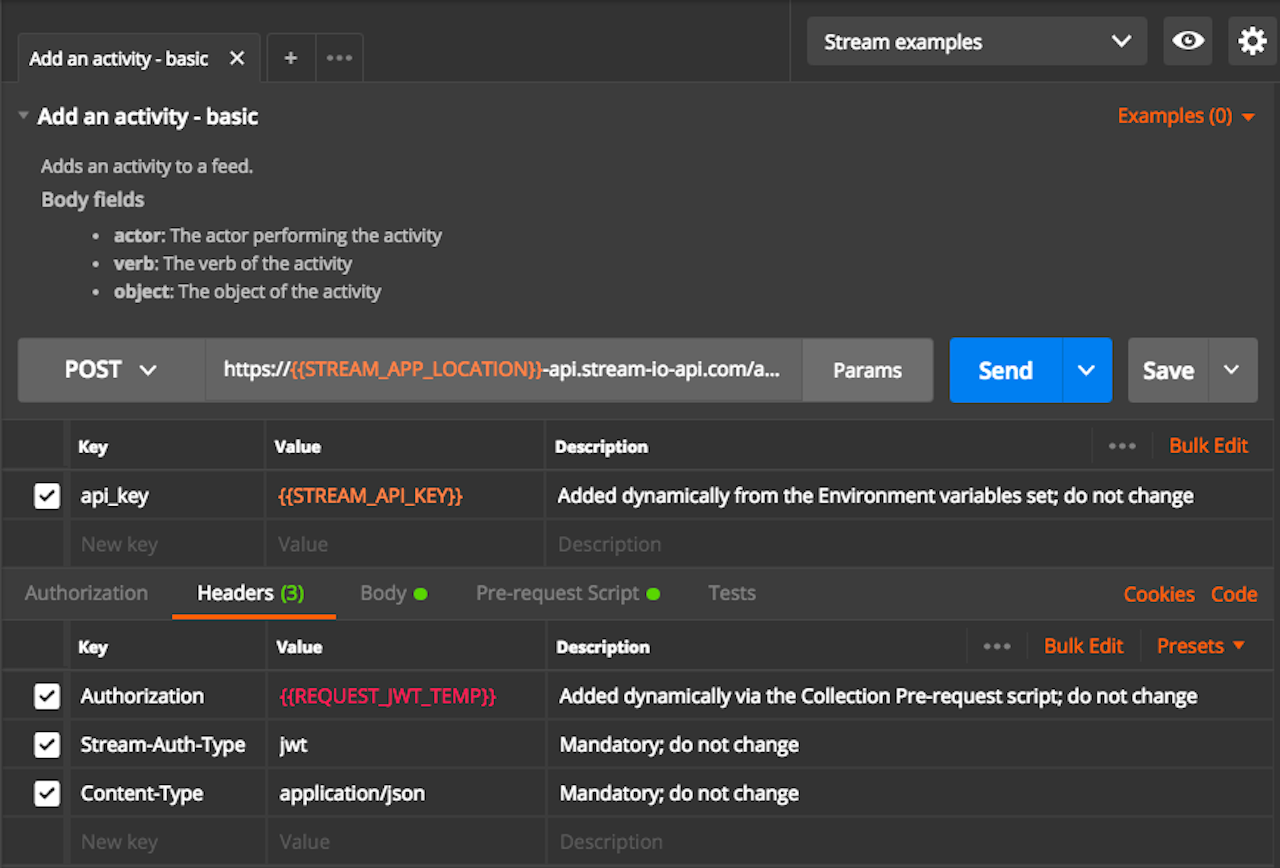
Task: Open the params table options ellipsis
Action: click(1122, 446)
